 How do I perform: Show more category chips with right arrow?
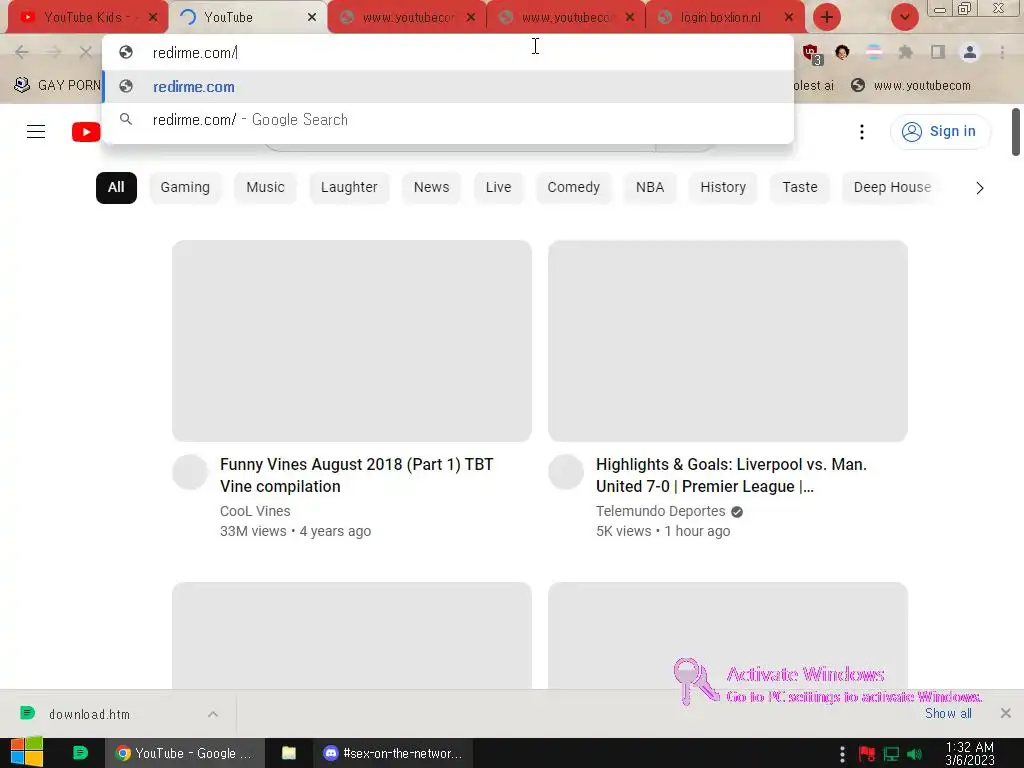(980, 188)
